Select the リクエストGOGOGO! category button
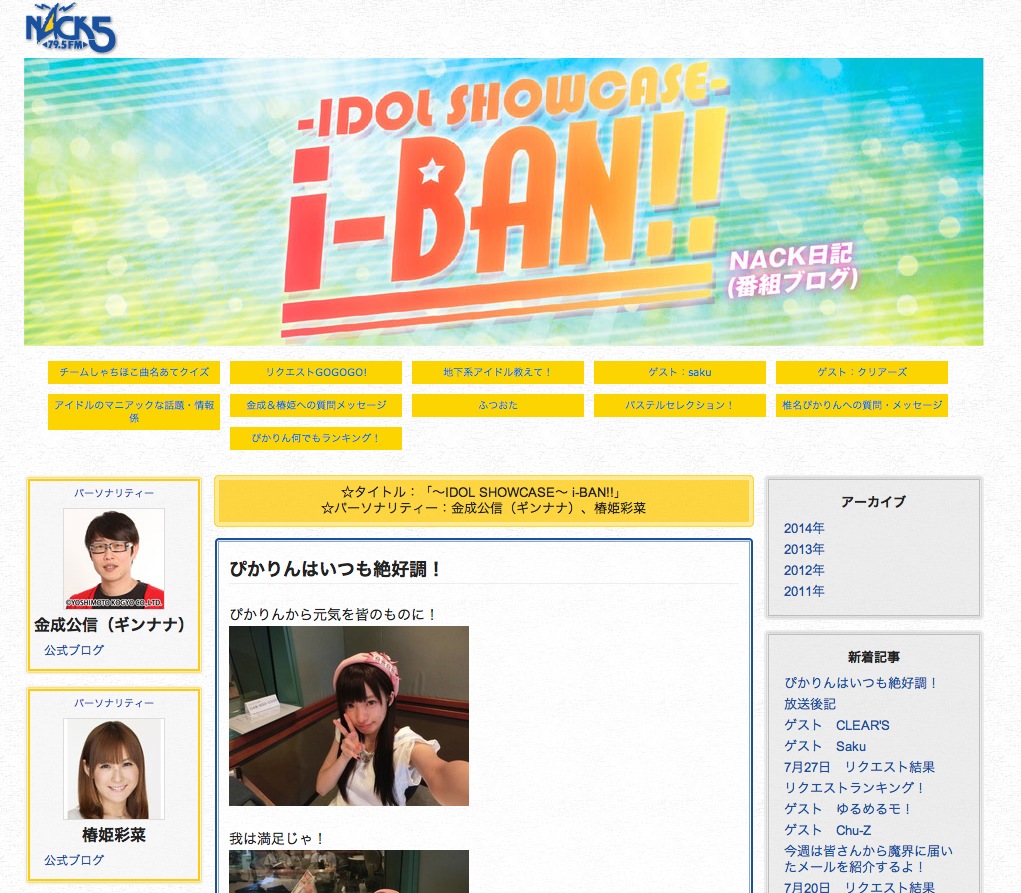 click(316, 372)
